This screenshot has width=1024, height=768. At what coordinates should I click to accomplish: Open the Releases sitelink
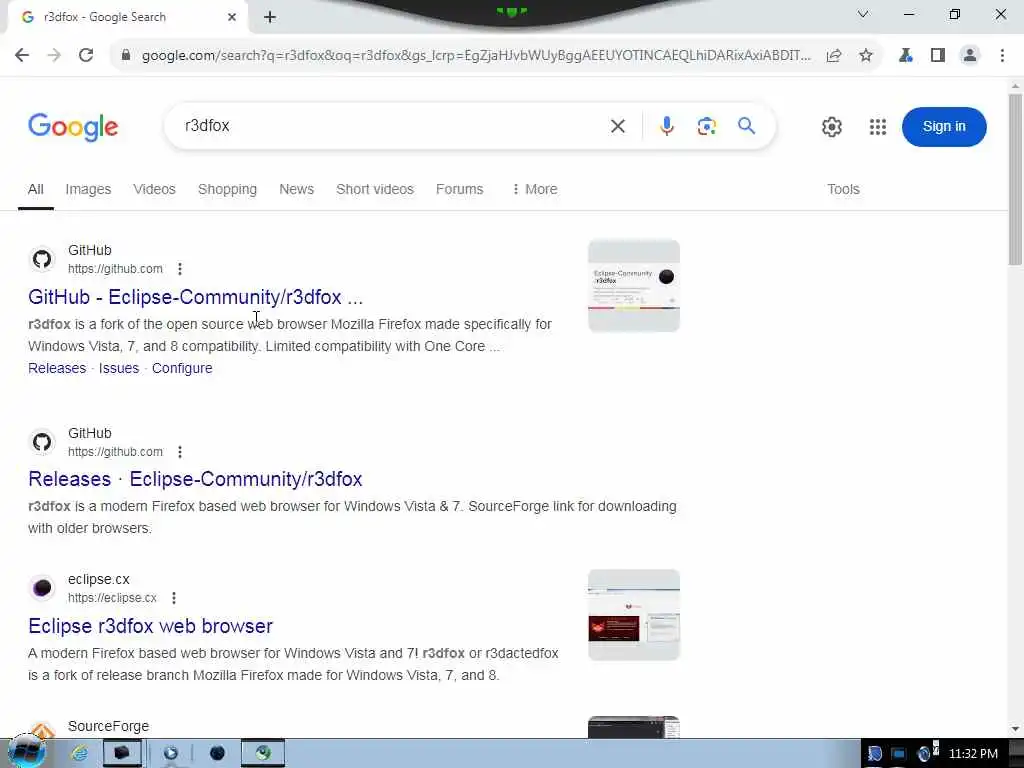pyautogui.click(x=57, y=368)
